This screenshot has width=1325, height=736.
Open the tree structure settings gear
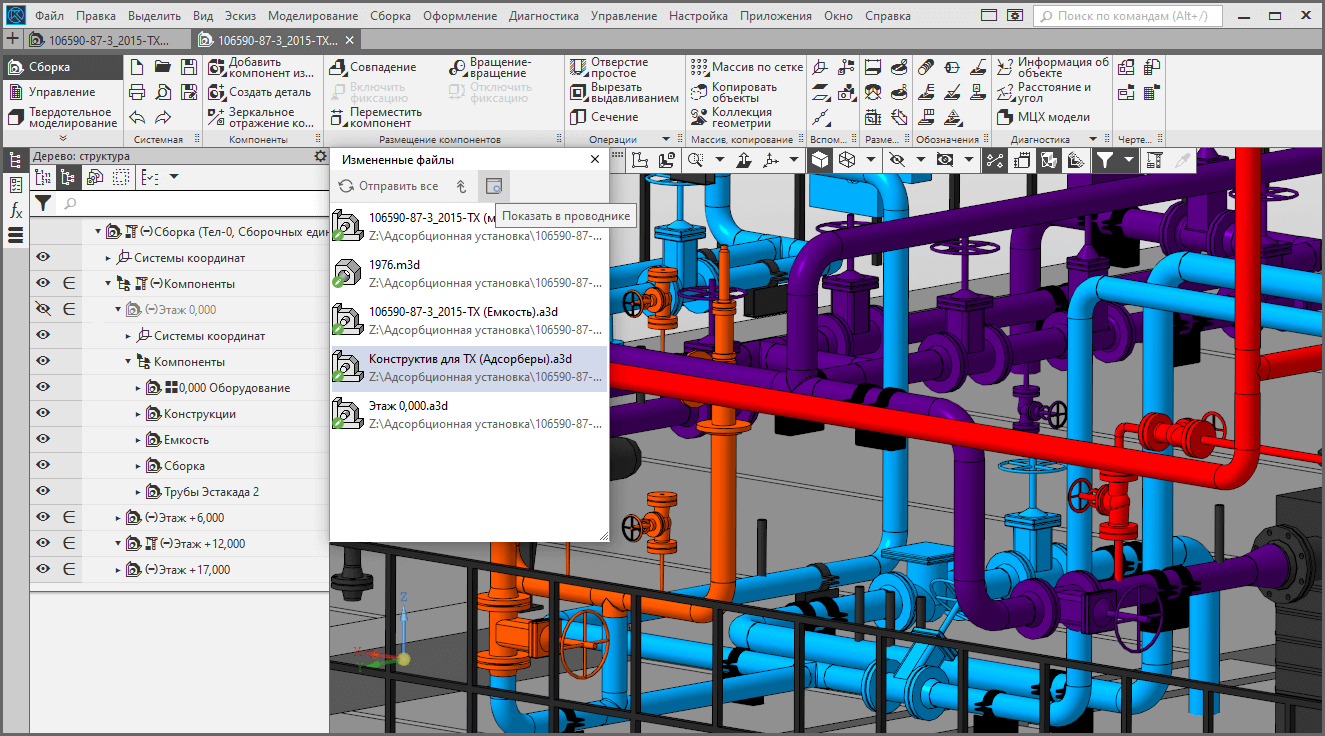(x=320, y=156)
